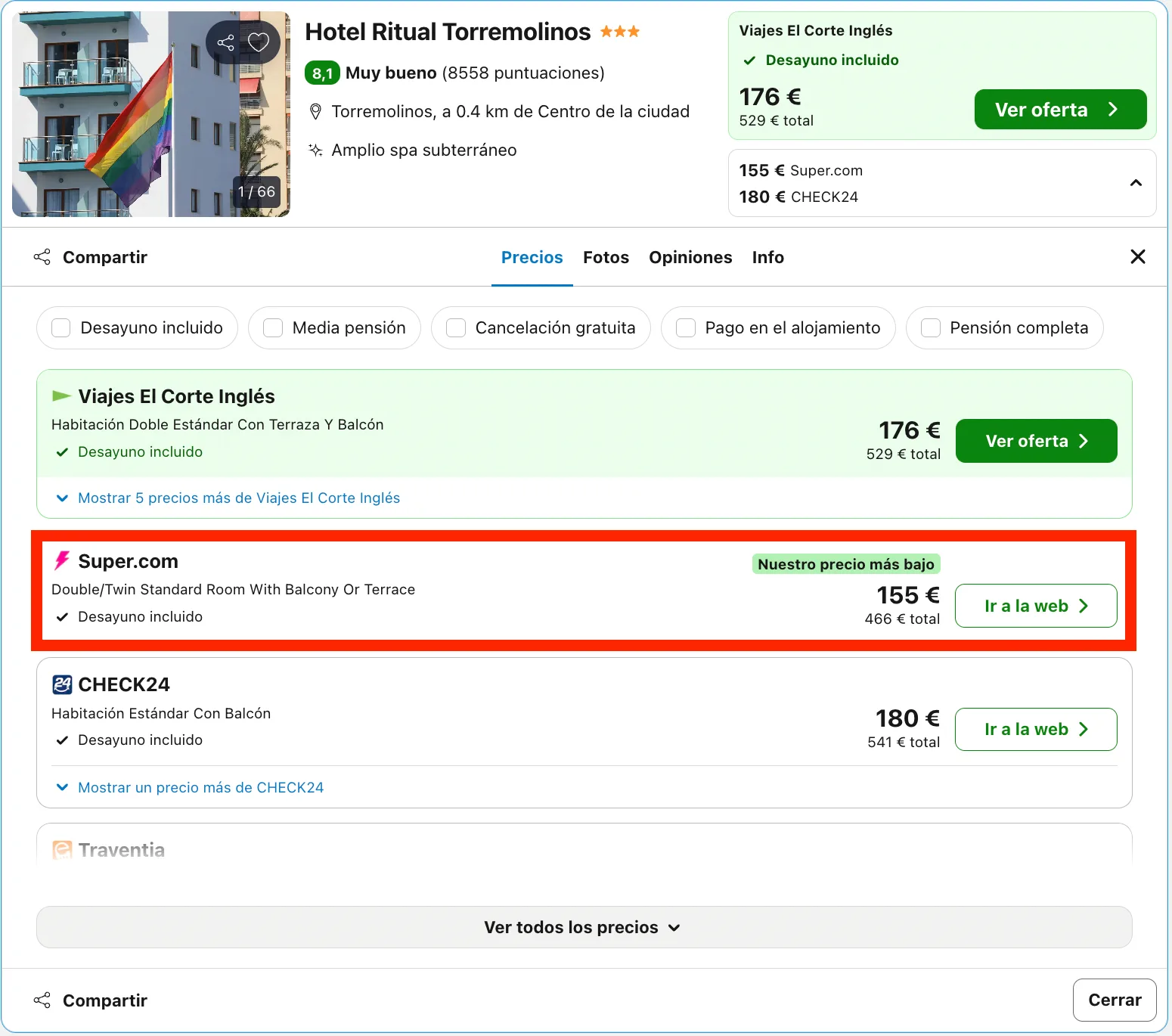Click the Viajes El Corte Inglés green flag logo
The width and height of the screenshot is (1172, 1036).
61,395
